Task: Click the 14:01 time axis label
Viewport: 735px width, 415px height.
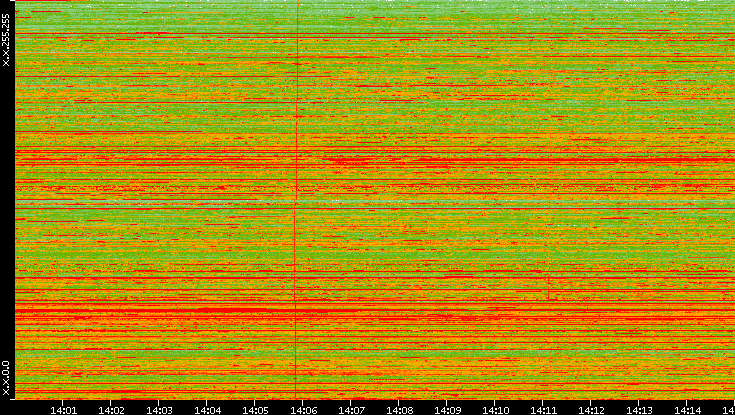Action: click(63, 410)
